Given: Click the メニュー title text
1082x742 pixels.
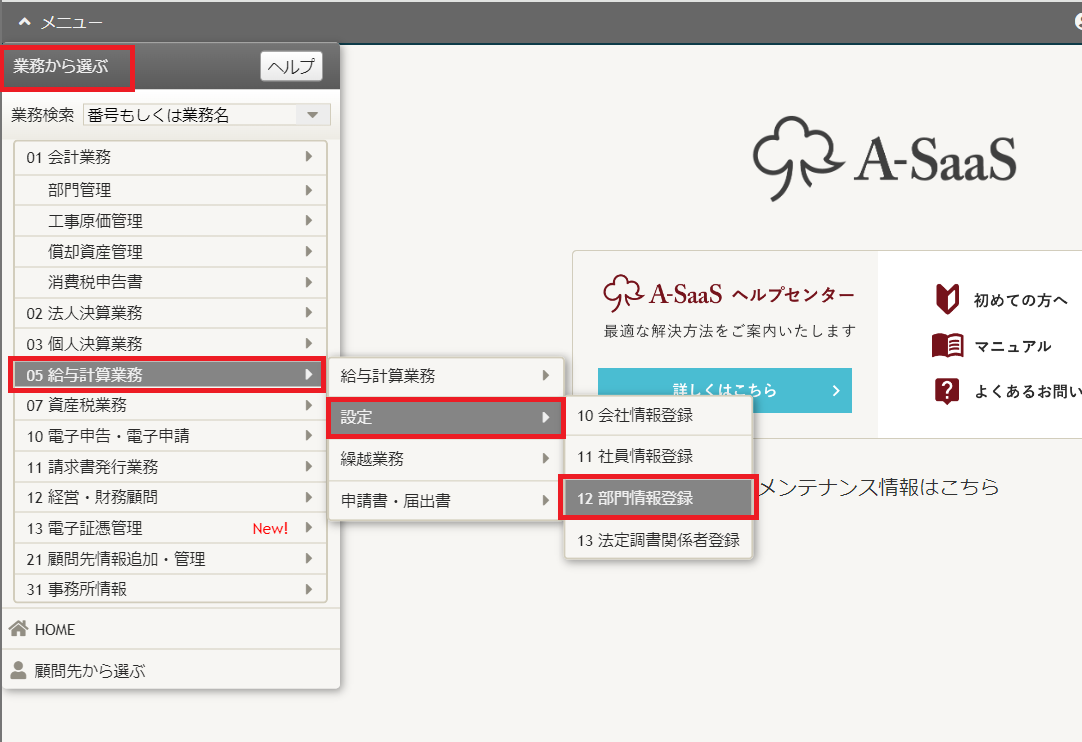Looking at the screenshot, I should [x=71, y=23].
